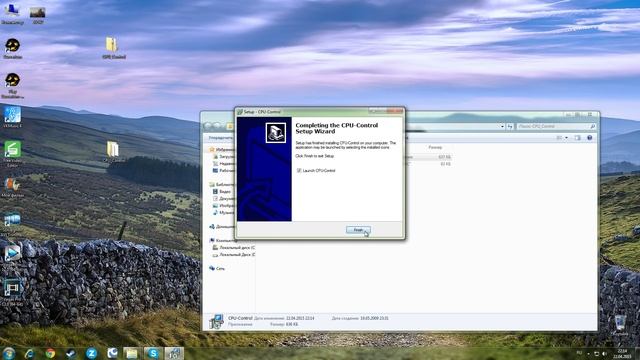
Task: Click the white crescent app taskbar icon
Action: click(x=112, y=353)
